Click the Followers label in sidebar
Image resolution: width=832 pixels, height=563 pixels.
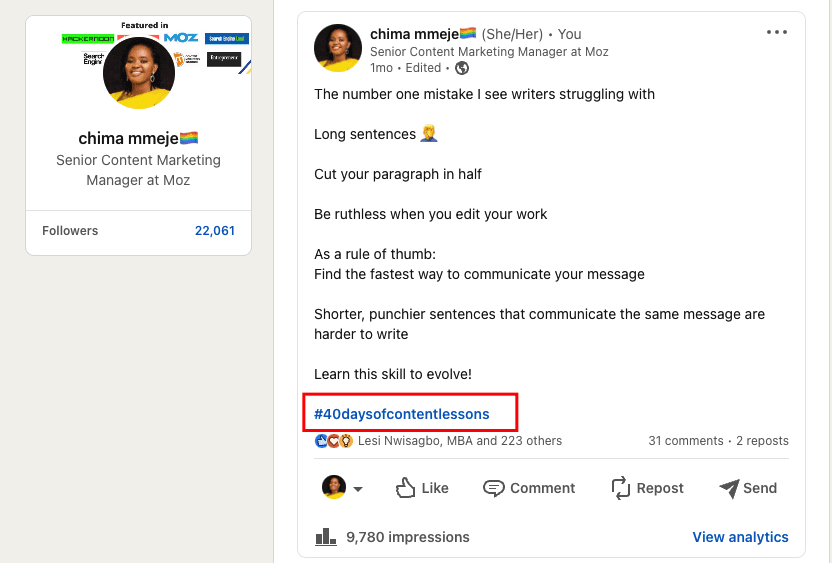point(70,231)
